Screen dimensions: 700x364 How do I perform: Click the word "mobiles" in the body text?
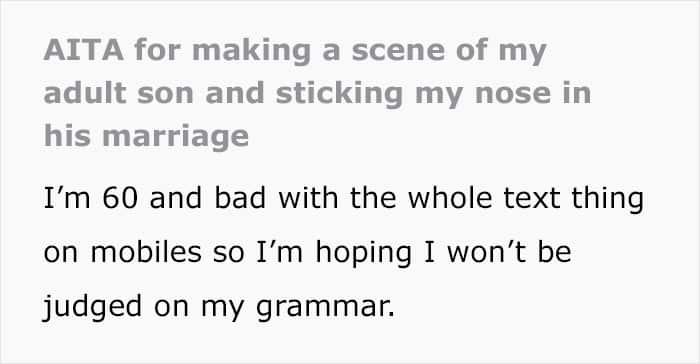click(x=146, y=252)
